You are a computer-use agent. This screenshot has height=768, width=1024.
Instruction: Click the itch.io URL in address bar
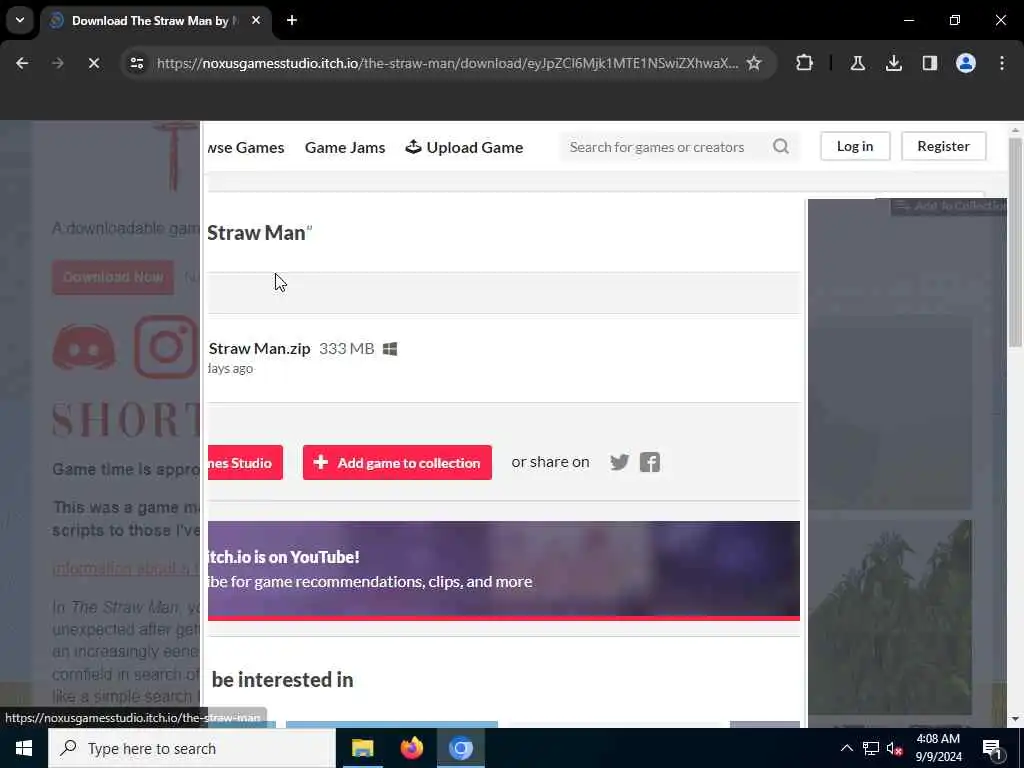pos(447,63)
